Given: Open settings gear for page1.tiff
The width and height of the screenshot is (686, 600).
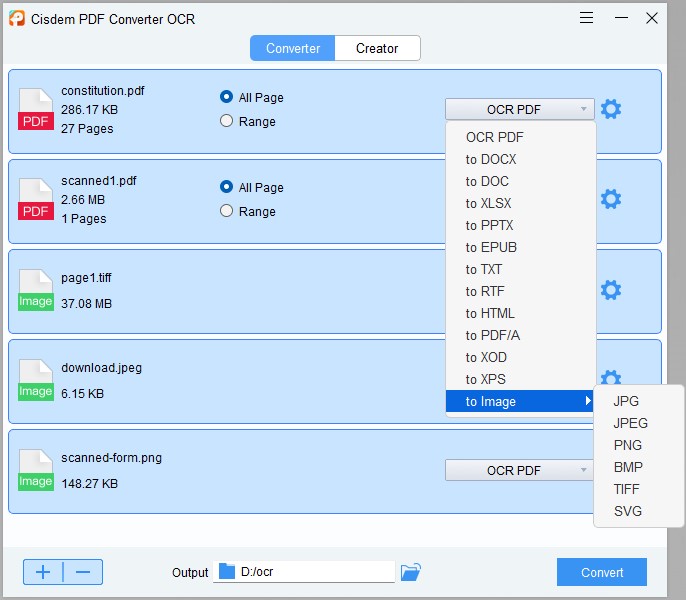Looking at the screenshot, I should pyautogui.click(x=610, y=290).
